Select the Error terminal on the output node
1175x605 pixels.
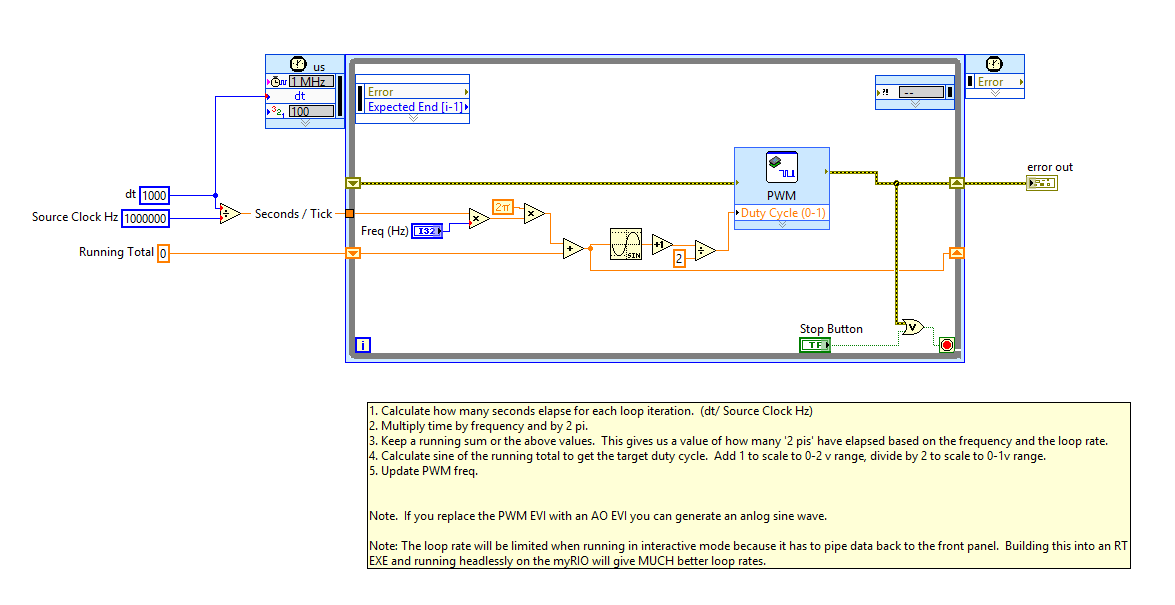[995, 82]
